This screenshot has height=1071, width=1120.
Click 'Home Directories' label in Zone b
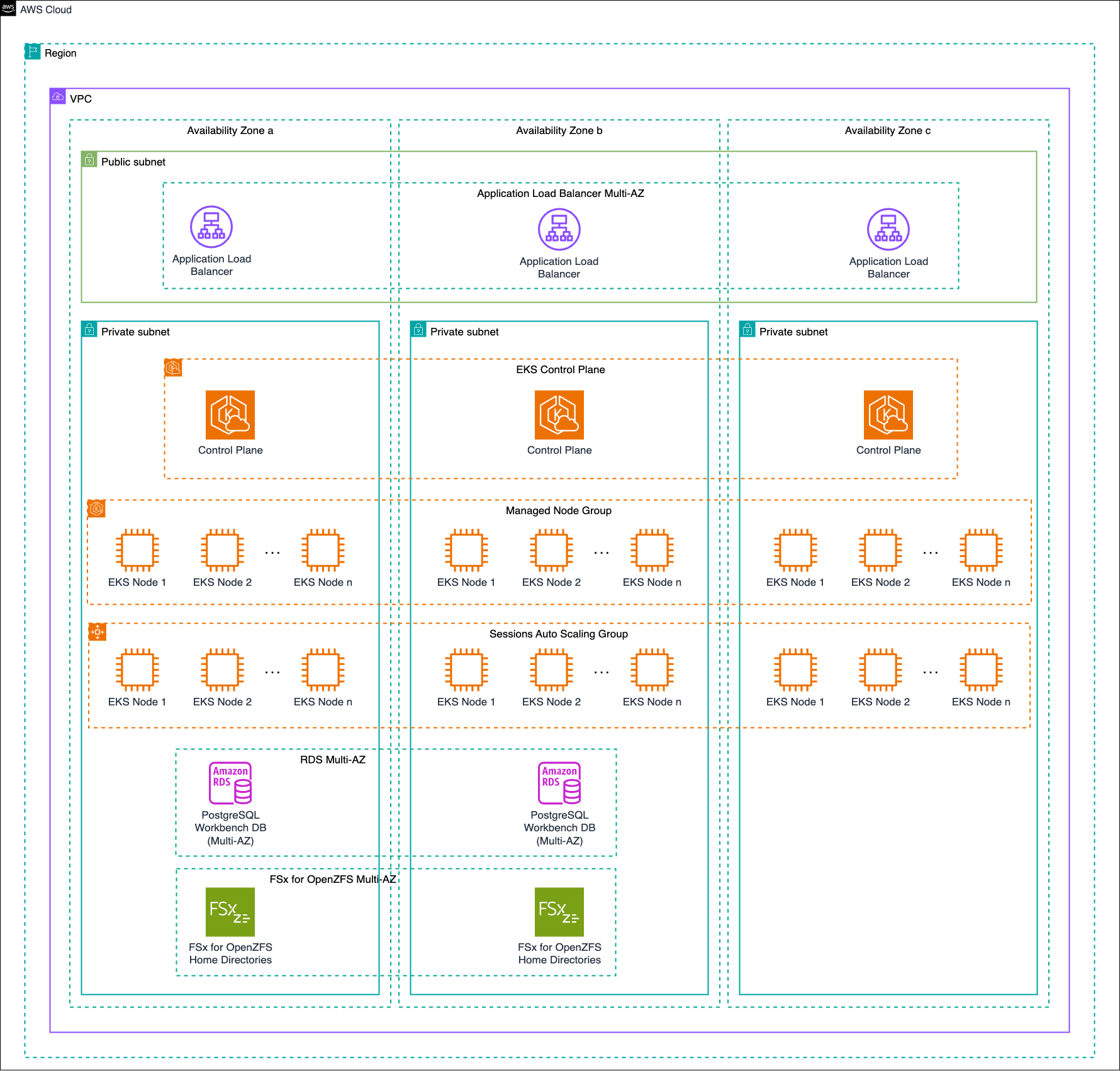point(559,960)
